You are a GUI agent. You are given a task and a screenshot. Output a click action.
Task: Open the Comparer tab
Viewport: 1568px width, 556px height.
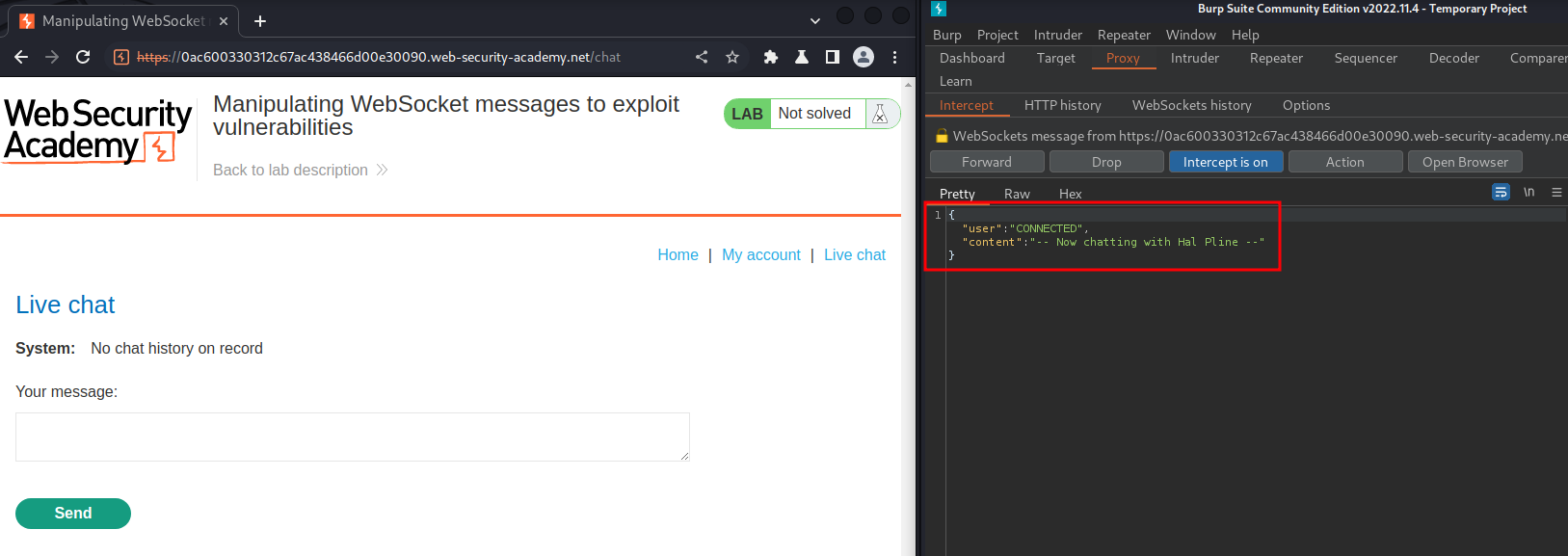tap(1538, 58)
